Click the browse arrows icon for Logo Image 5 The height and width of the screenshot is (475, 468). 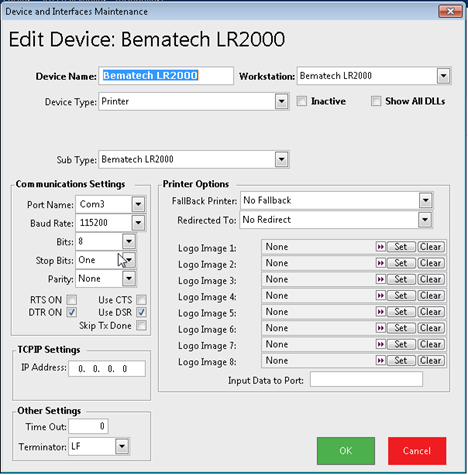380,312
